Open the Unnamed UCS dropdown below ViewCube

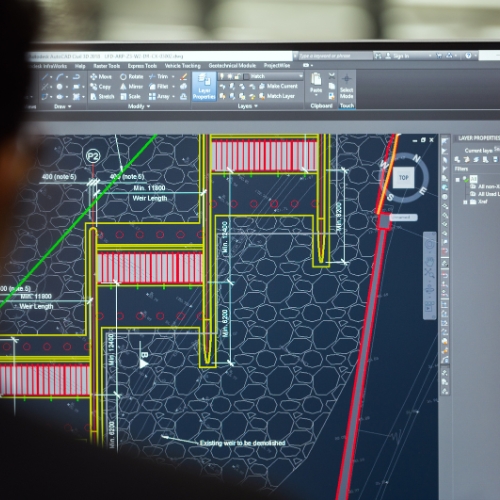click(403, 217)
